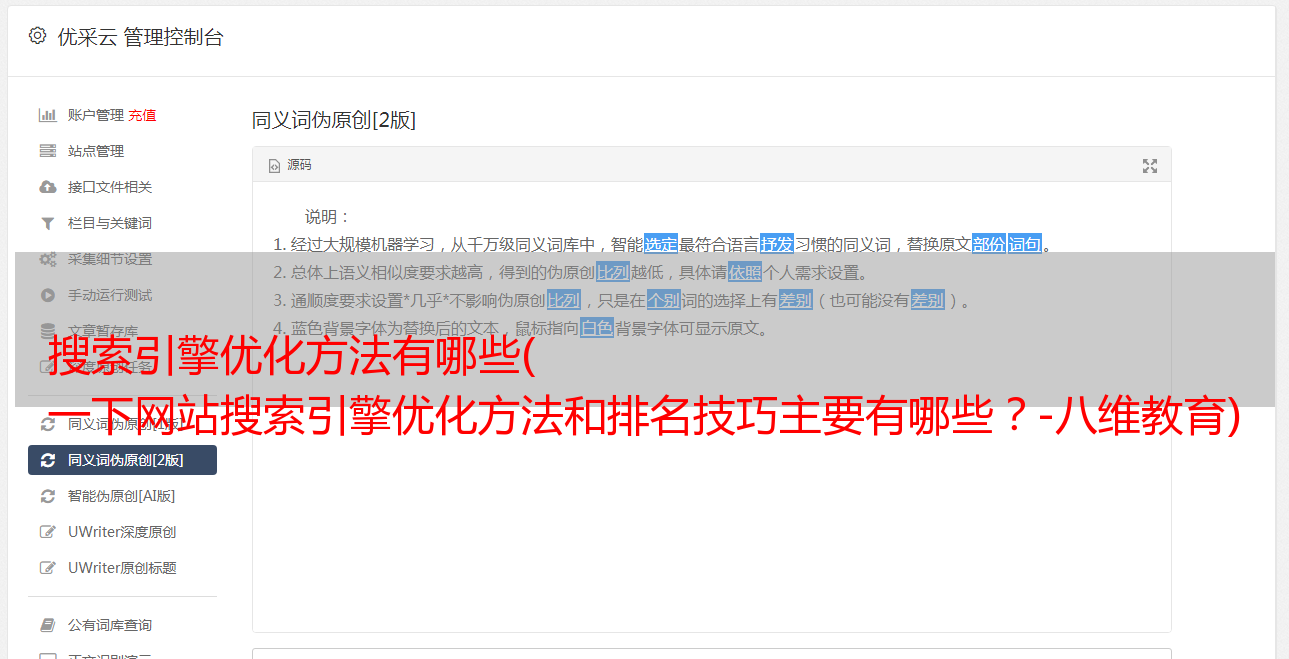Screen dimensions: 1289x659
Task: Select UWriter深度原创 in sidebar
Action: point(122,532)
